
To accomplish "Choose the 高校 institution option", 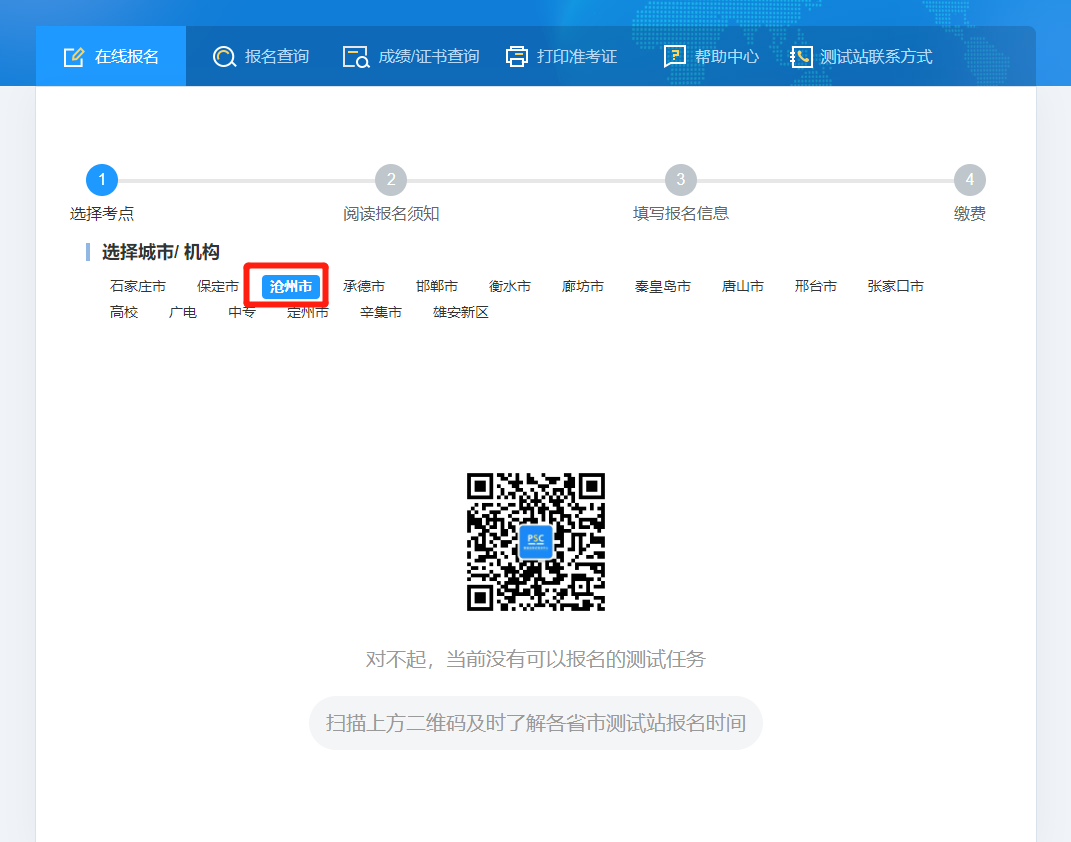I will [x=124, y=312].
